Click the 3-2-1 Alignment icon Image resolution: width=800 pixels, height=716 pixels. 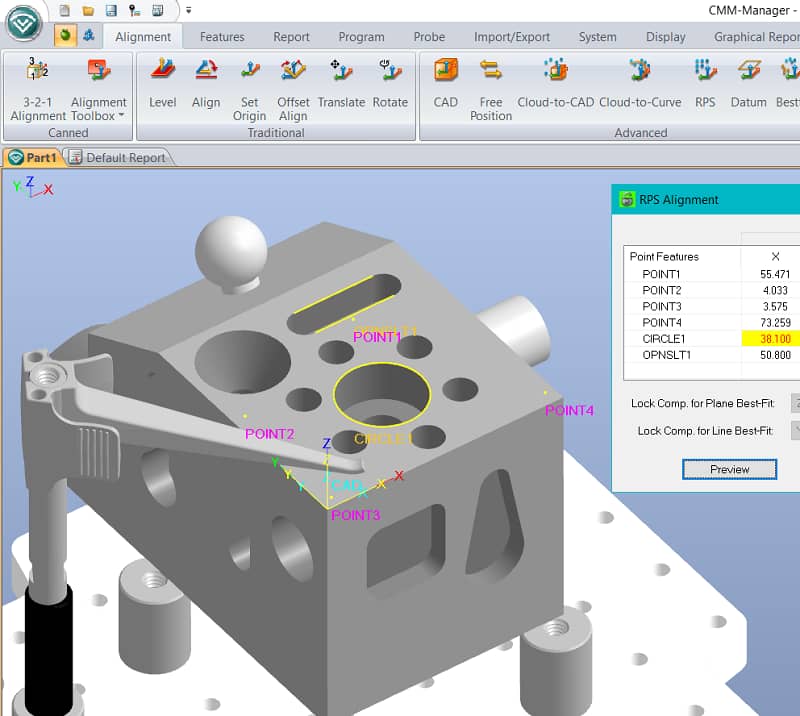[38, 72]
